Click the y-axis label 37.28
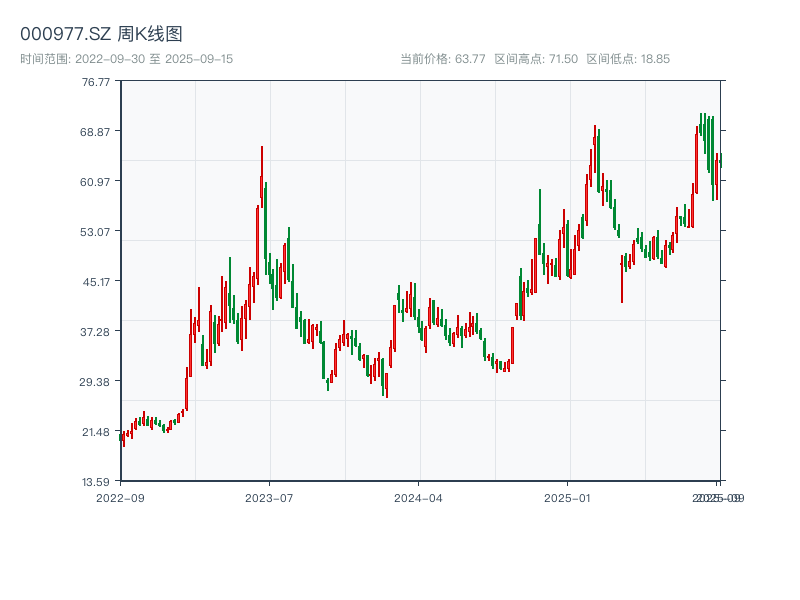The width and height of the screenshot is (800, 600). coord(95,332)
